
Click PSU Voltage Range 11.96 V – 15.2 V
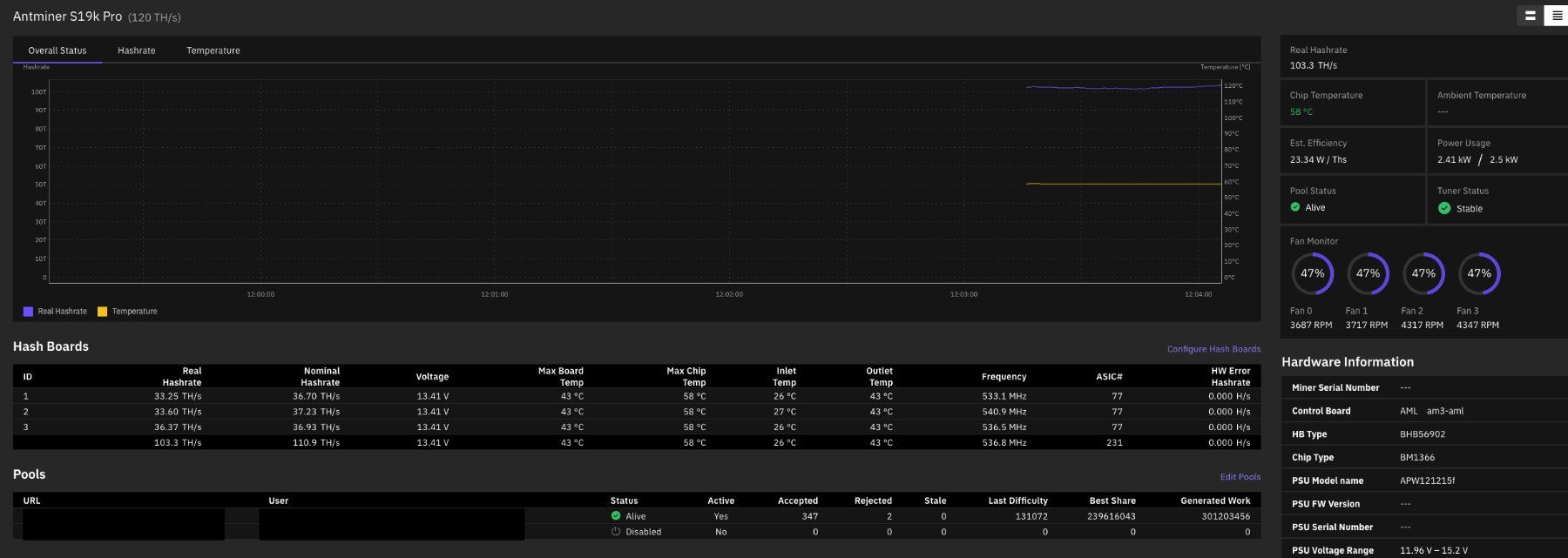click(x=1434, y=551)
